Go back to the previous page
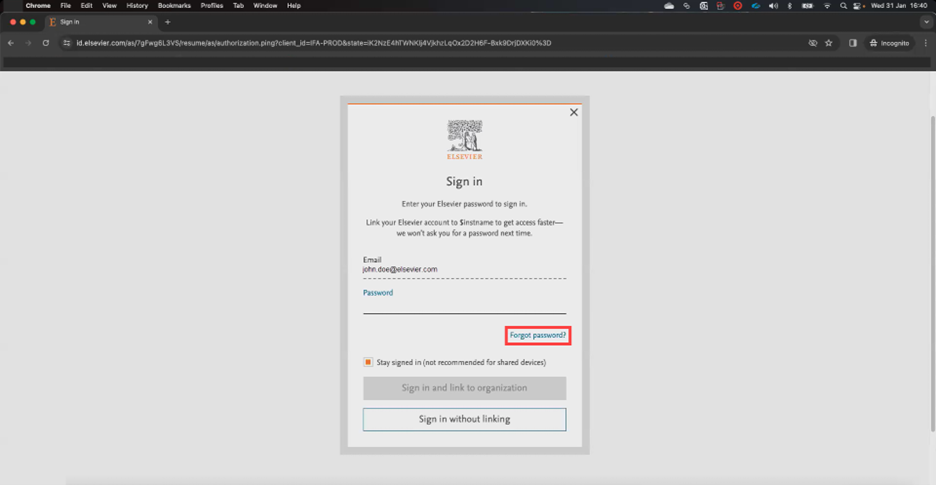 click(x=11, y=43)
